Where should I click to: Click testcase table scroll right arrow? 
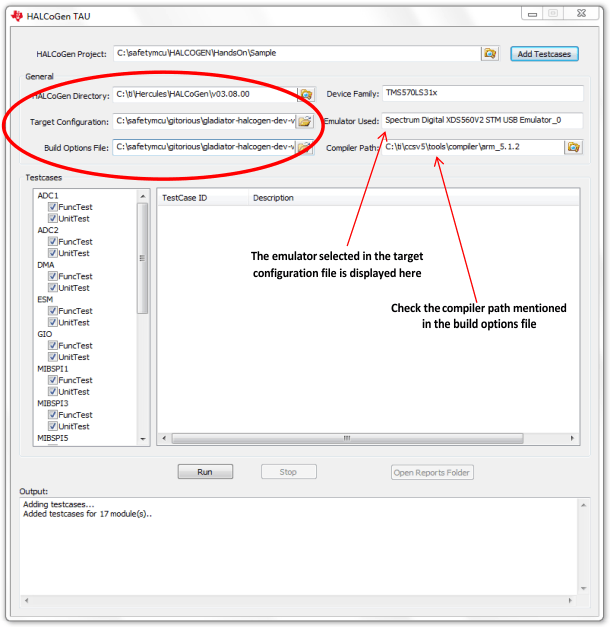pos(572,438)
